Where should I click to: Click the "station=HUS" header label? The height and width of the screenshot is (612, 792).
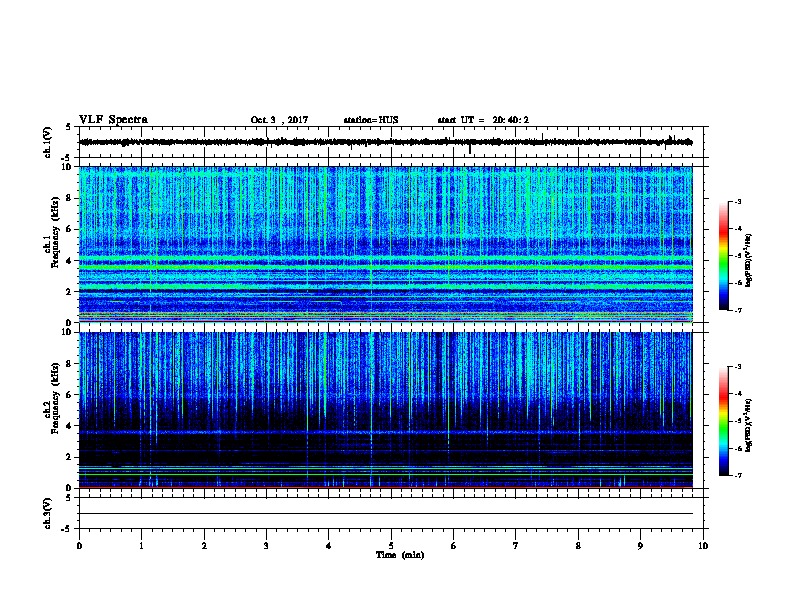(371, 120)
